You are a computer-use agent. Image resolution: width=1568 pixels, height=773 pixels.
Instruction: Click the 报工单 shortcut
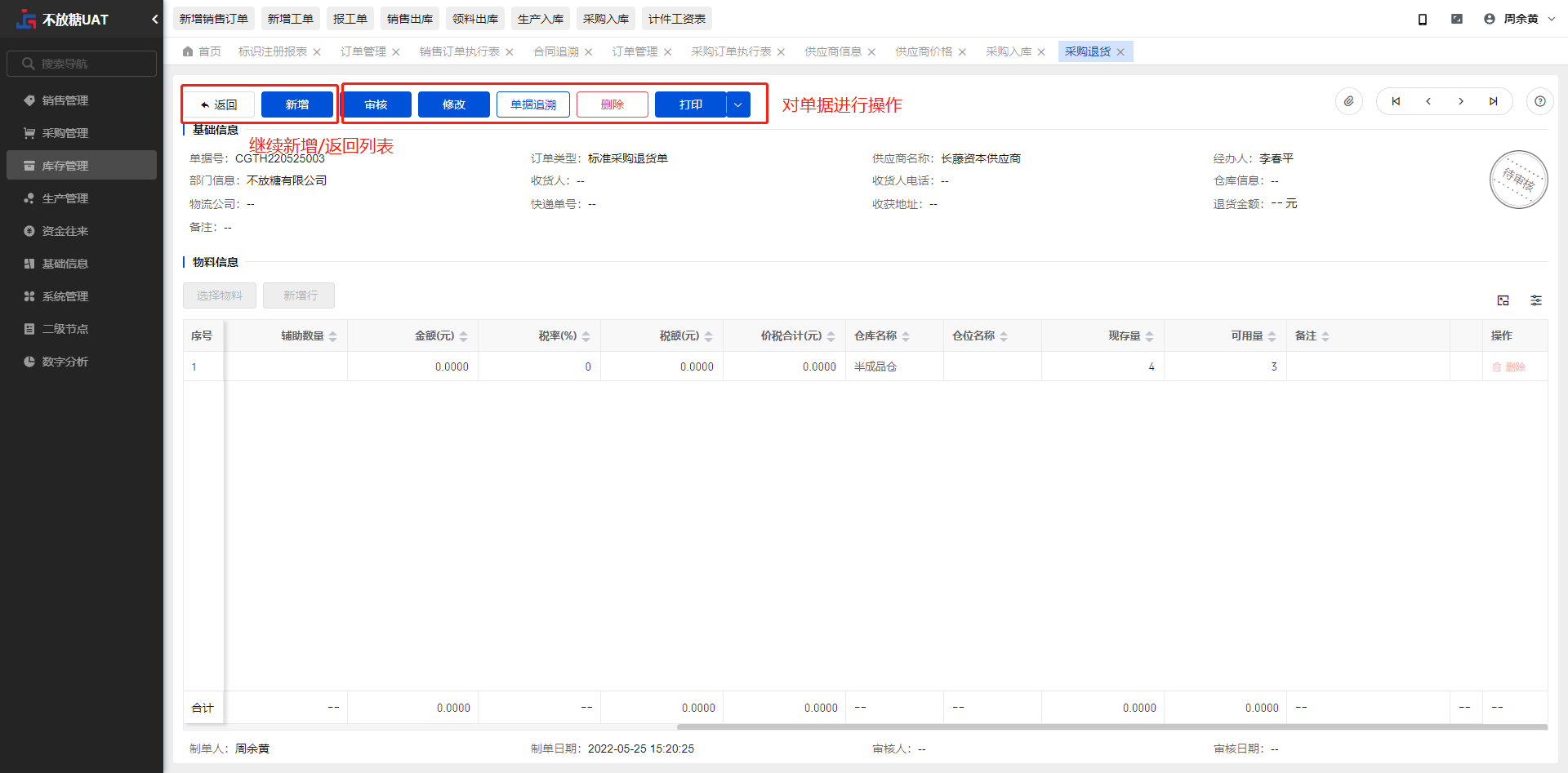[350, 19]
